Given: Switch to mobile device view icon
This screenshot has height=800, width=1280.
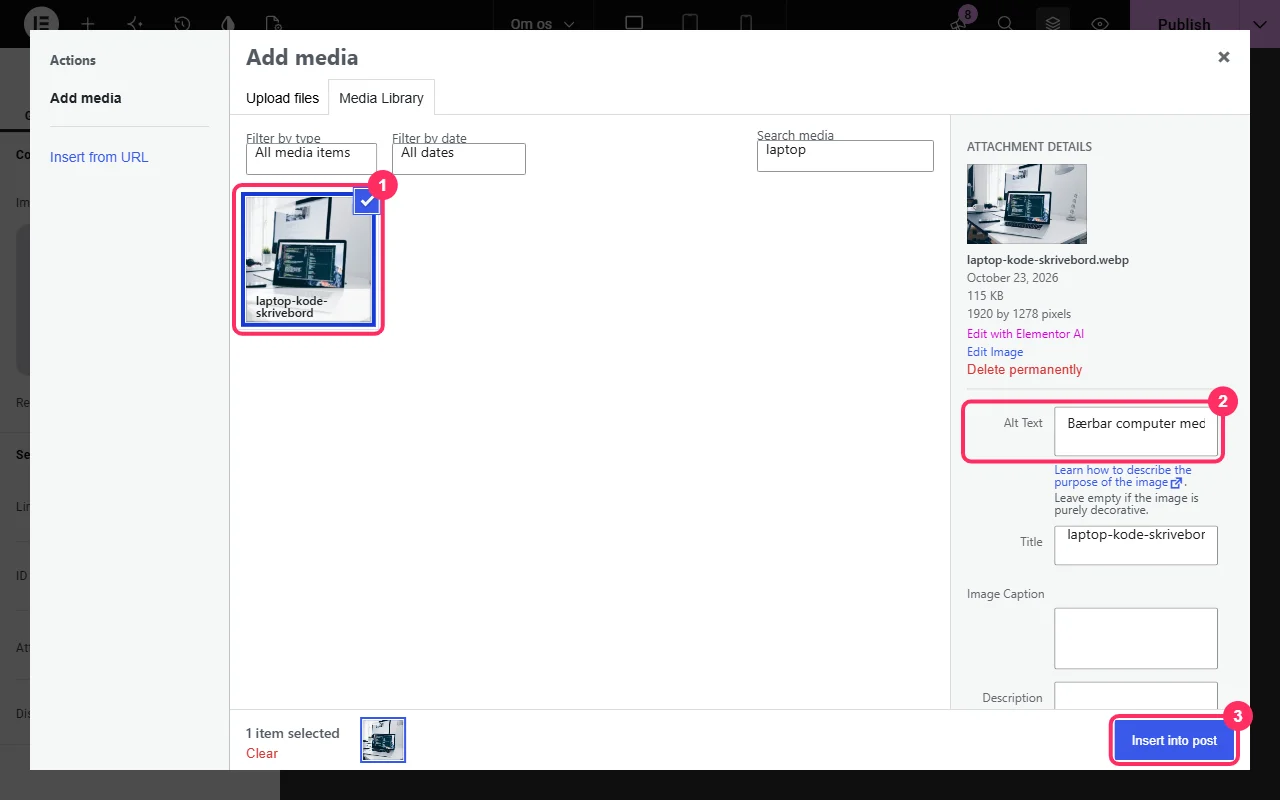Looking at the screenshot, I should [746, 24].
